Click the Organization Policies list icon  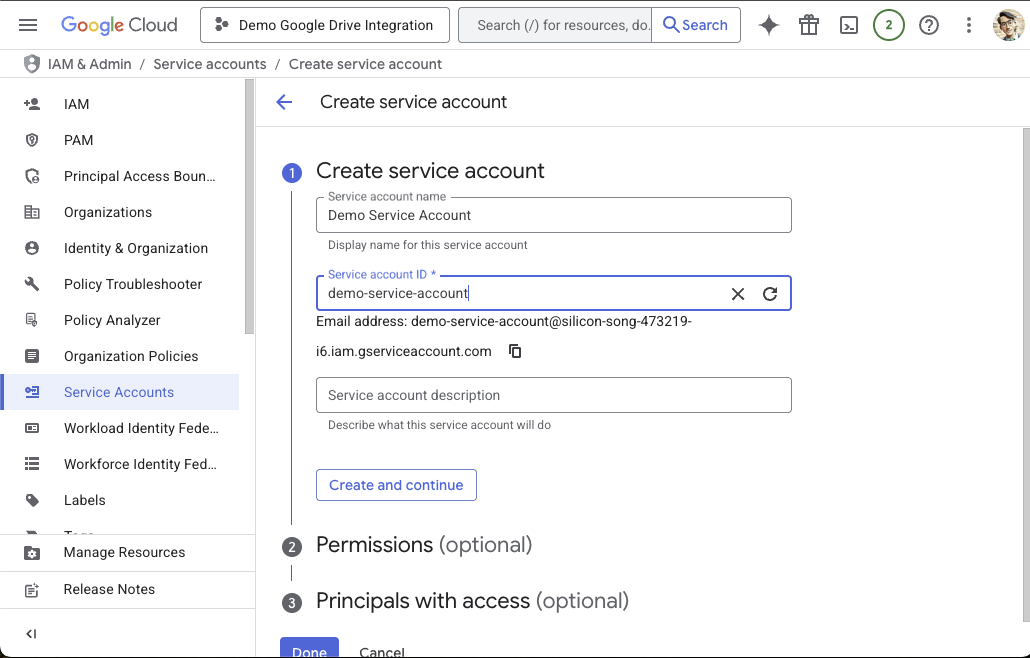(32, 356)
